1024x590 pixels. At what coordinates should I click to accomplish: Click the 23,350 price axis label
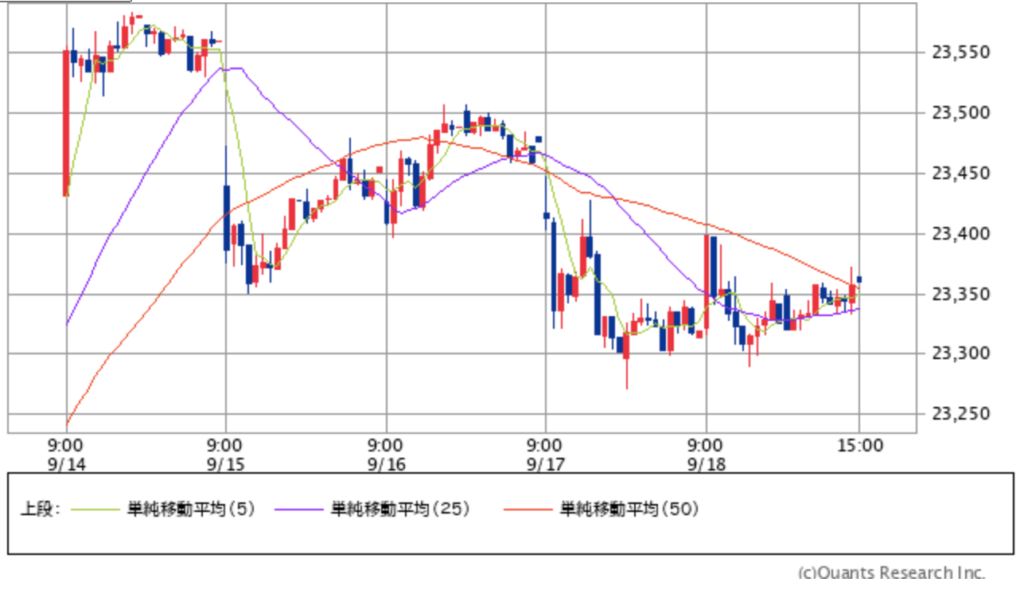[961, 295]
